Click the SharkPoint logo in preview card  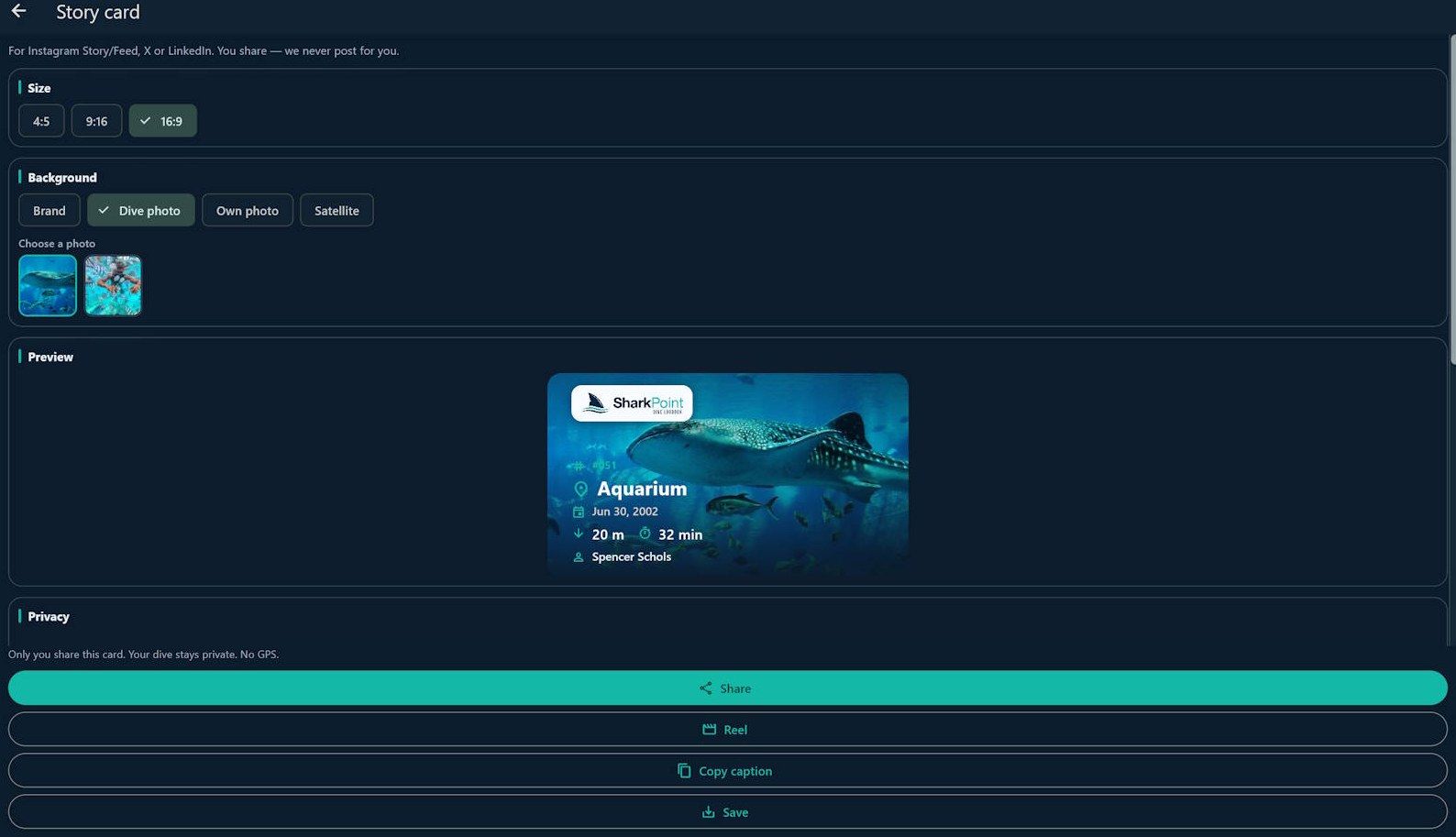(x=632, y=403)
